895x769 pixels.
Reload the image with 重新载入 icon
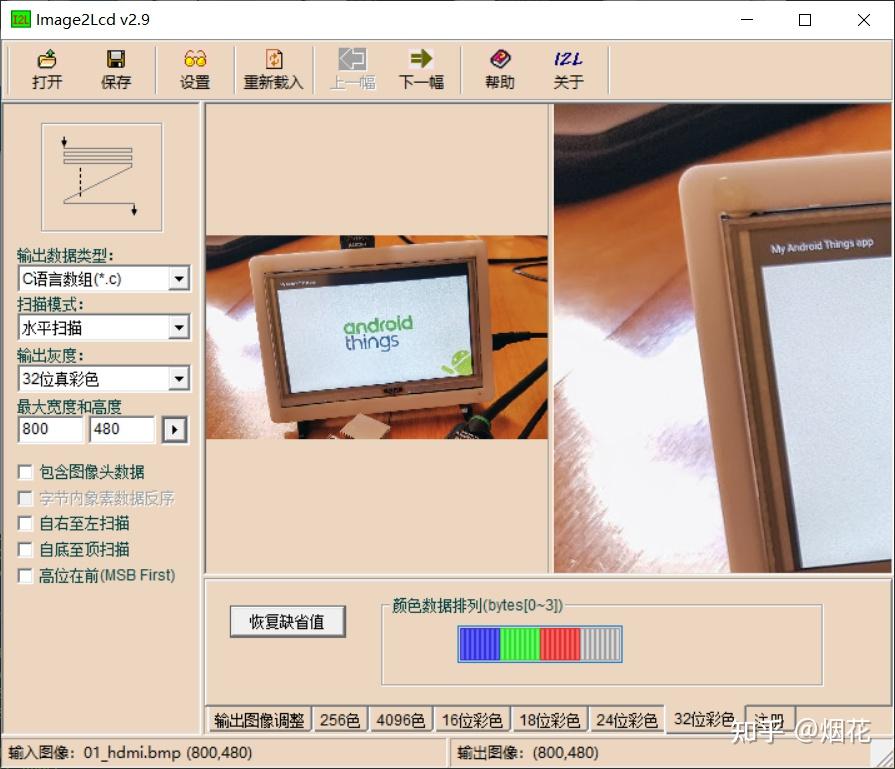[272, 69]
